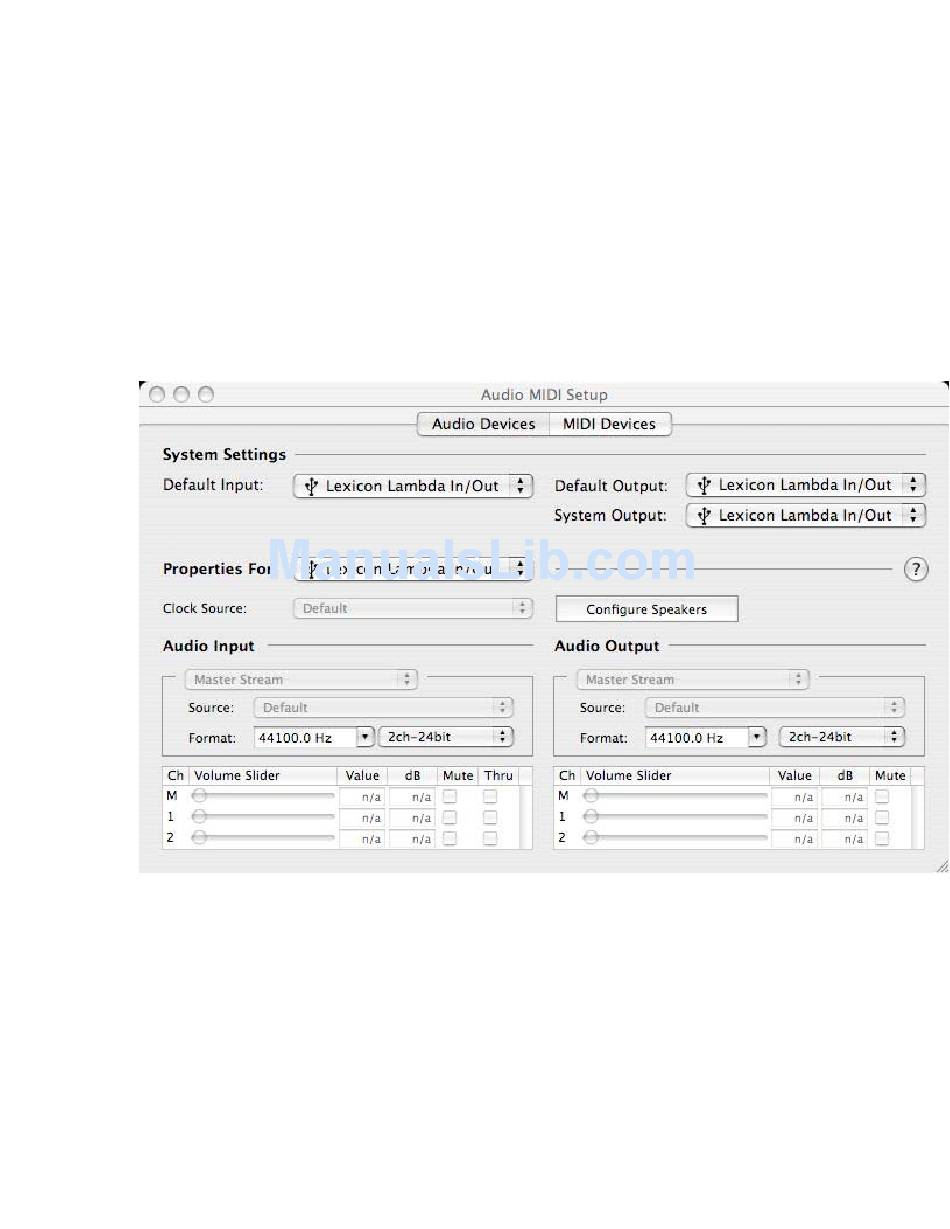Mute channel 2 of Audio Output
The image size is (950, 1229).
882,838
